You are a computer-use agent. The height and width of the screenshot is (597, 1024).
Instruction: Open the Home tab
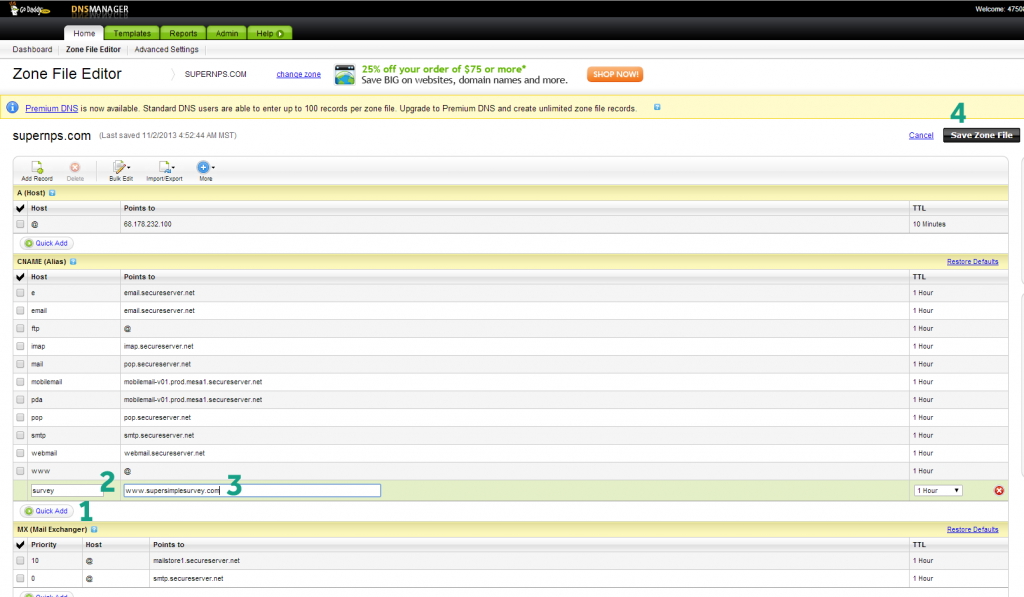point(84,33)
